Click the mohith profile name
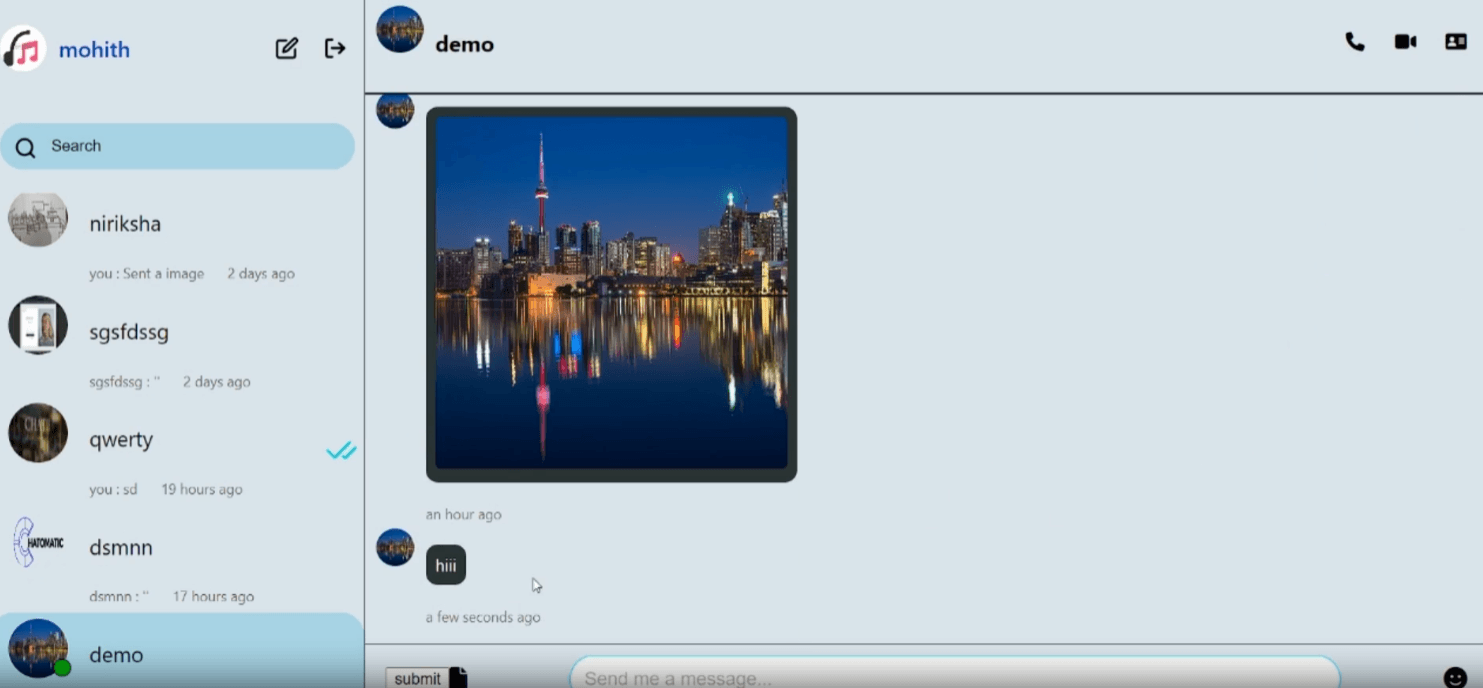1483x688 pixels. 94,50
